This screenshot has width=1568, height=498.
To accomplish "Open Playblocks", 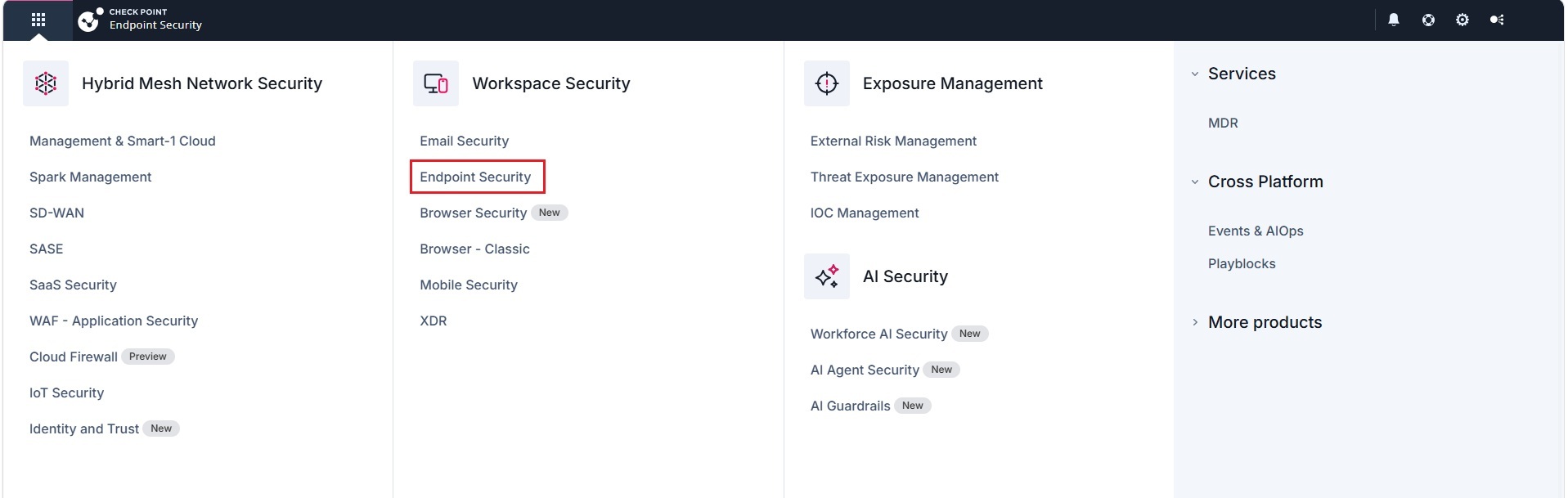I will pos(1242,263).
